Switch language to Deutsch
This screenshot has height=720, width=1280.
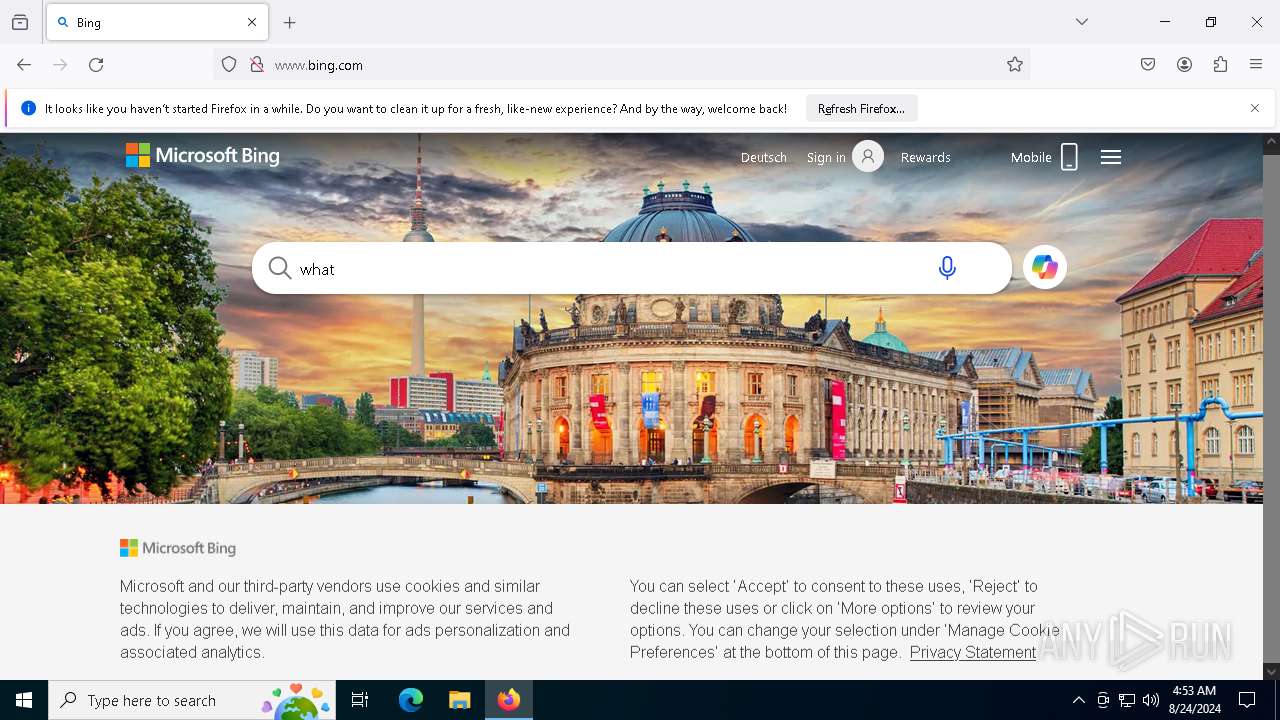click(763, 157)
